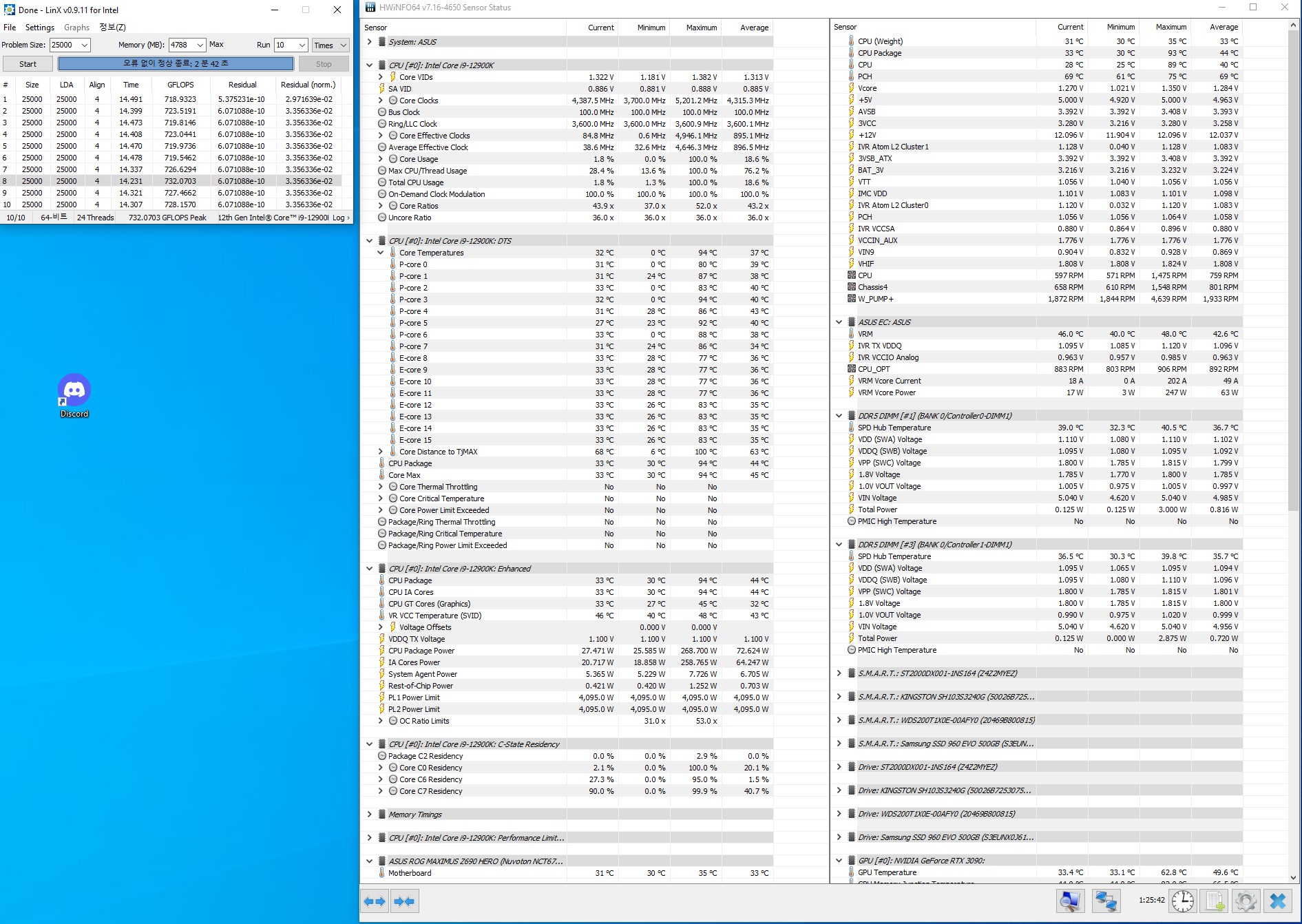The width and height of the screenshot is (1302, 924).
Task: Click the lightning icon beside Vcore
Action: click(x=852, y=88)
